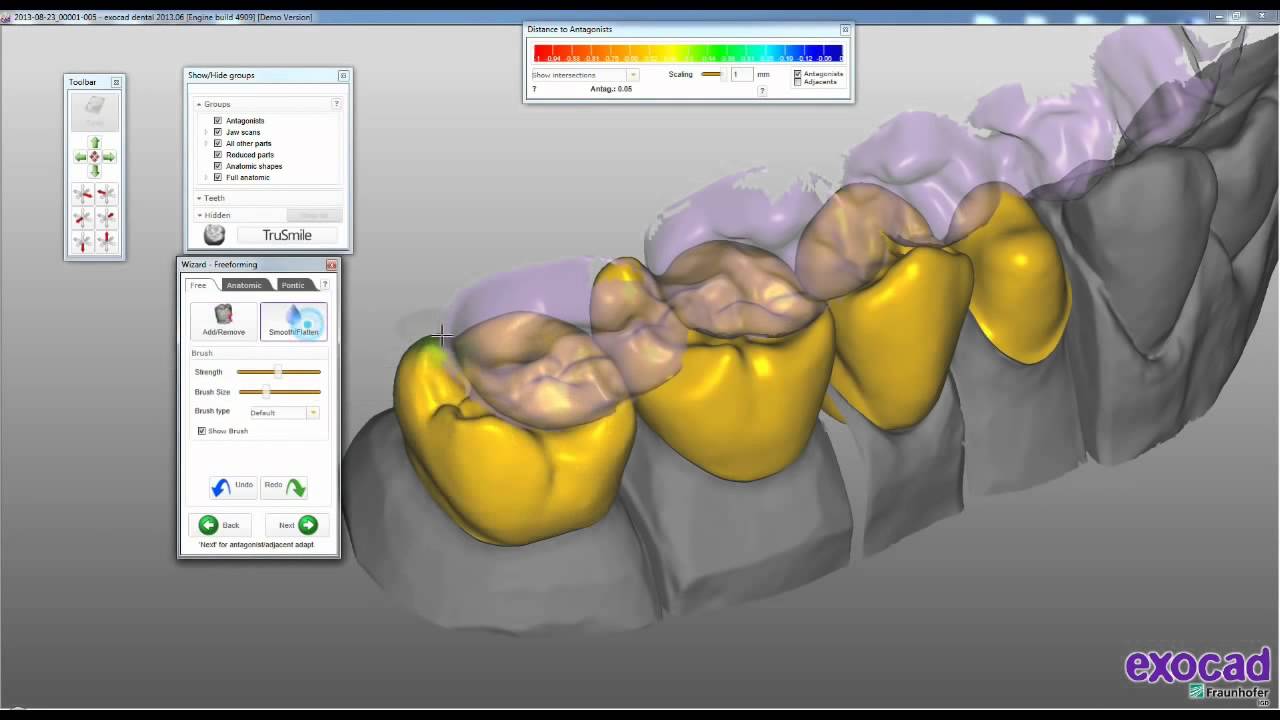Toggle the Show Brush checkbox
1280x720 pixels.
point(202,431)
